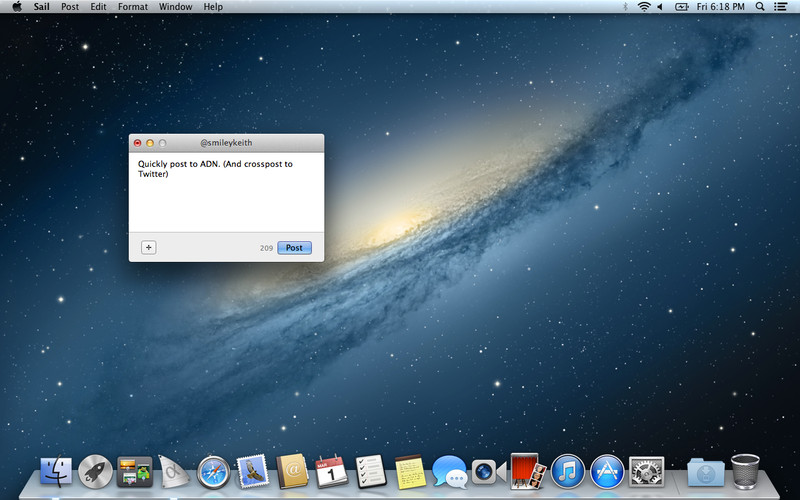800x500 pixels.
Task: Open the Window menu
Action: (x=176, y=7)
